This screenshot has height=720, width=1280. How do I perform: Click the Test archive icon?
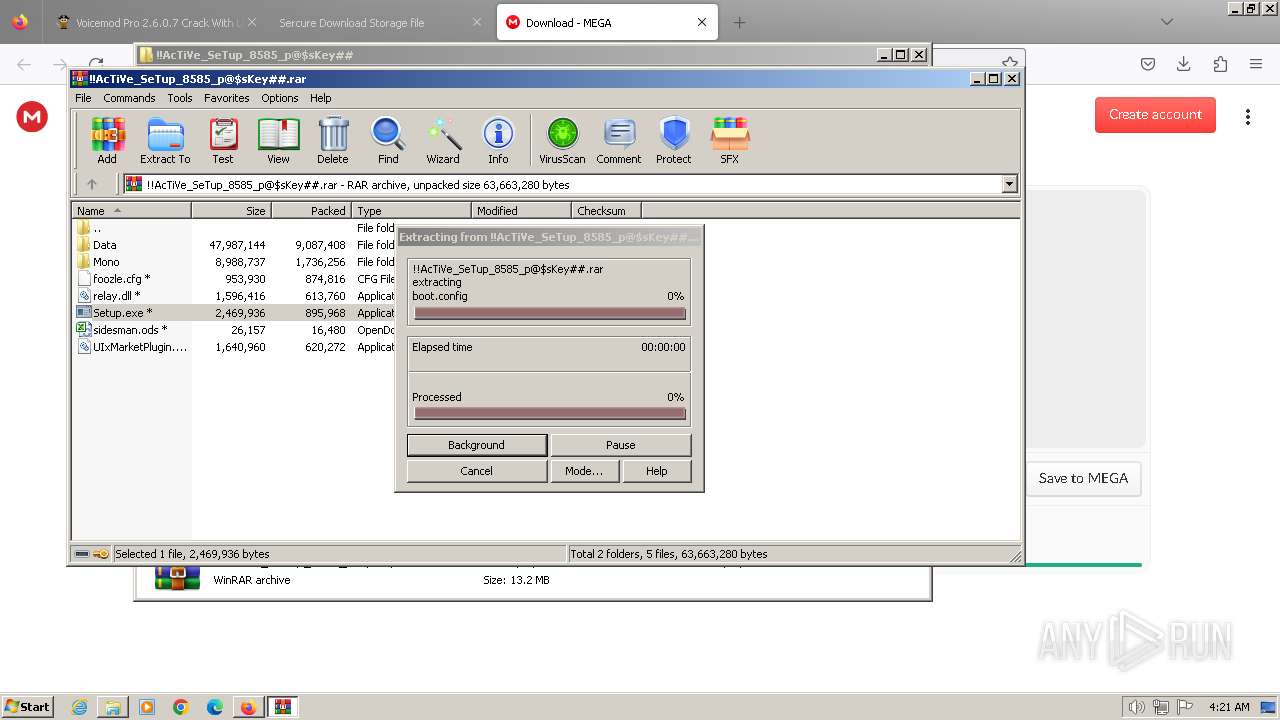point(223,140)
